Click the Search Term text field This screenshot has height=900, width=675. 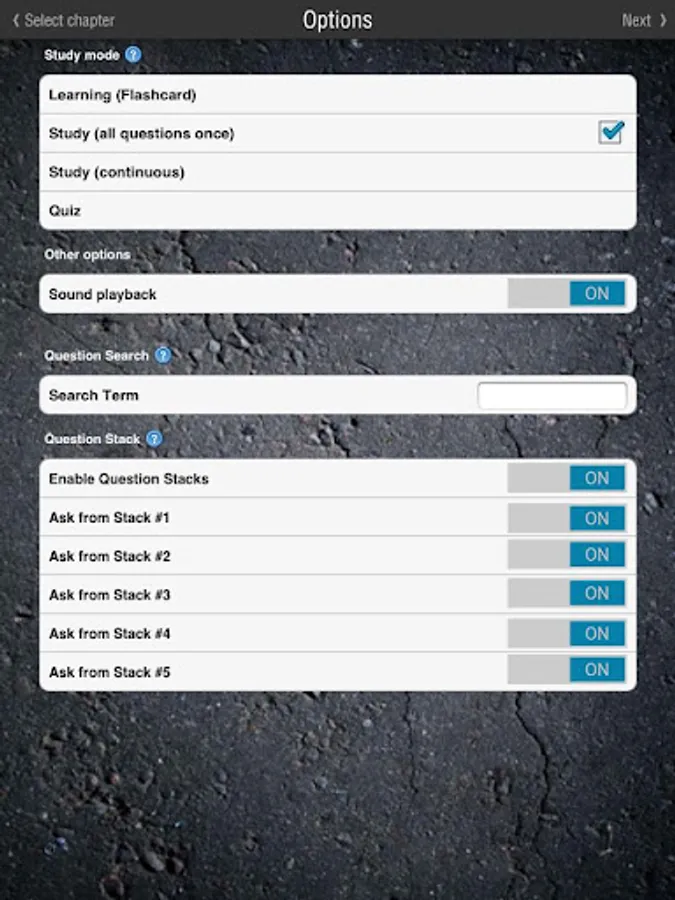tap(552, 396)
